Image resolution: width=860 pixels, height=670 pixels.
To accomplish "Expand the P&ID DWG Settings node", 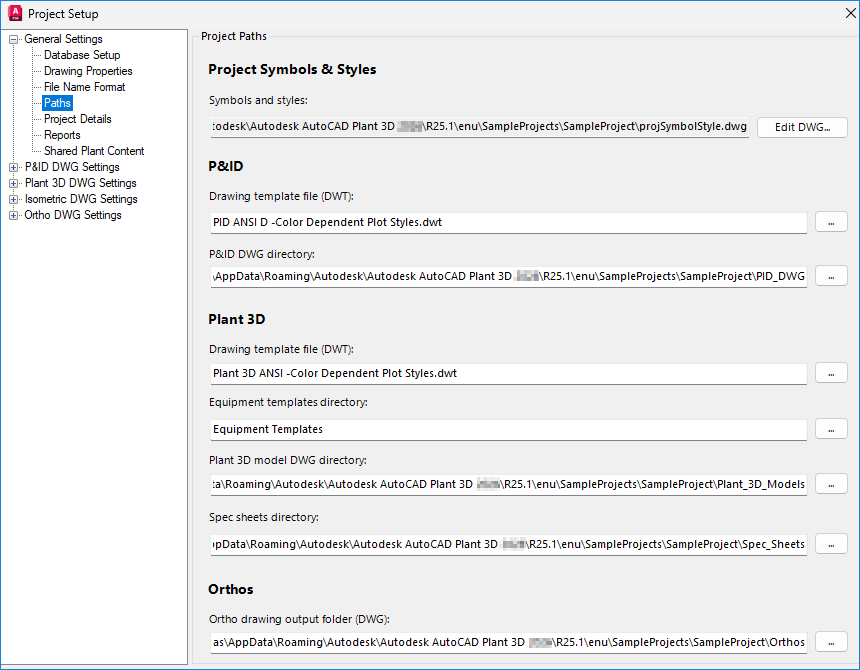I will [13, 167].
